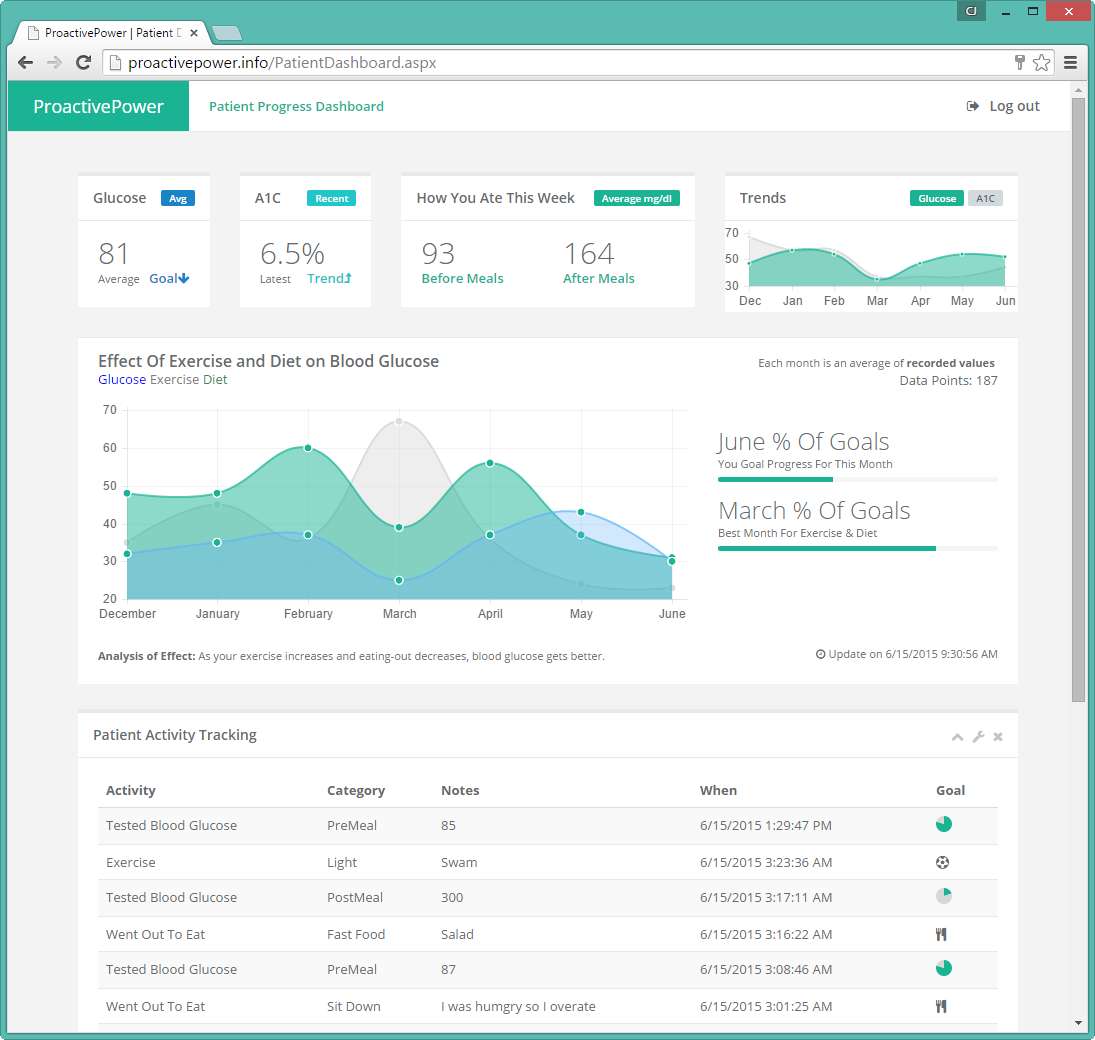Close the Patient Activity Tracking panel
1095x1040 pixels.
point(998,737)
